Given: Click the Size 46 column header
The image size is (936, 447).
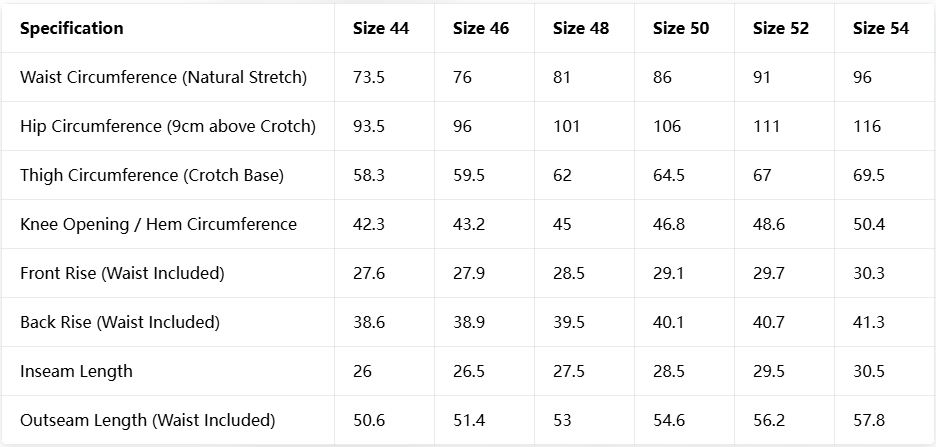Looking at the screenshot, I should pyautogui.click(x=481, y=28).
